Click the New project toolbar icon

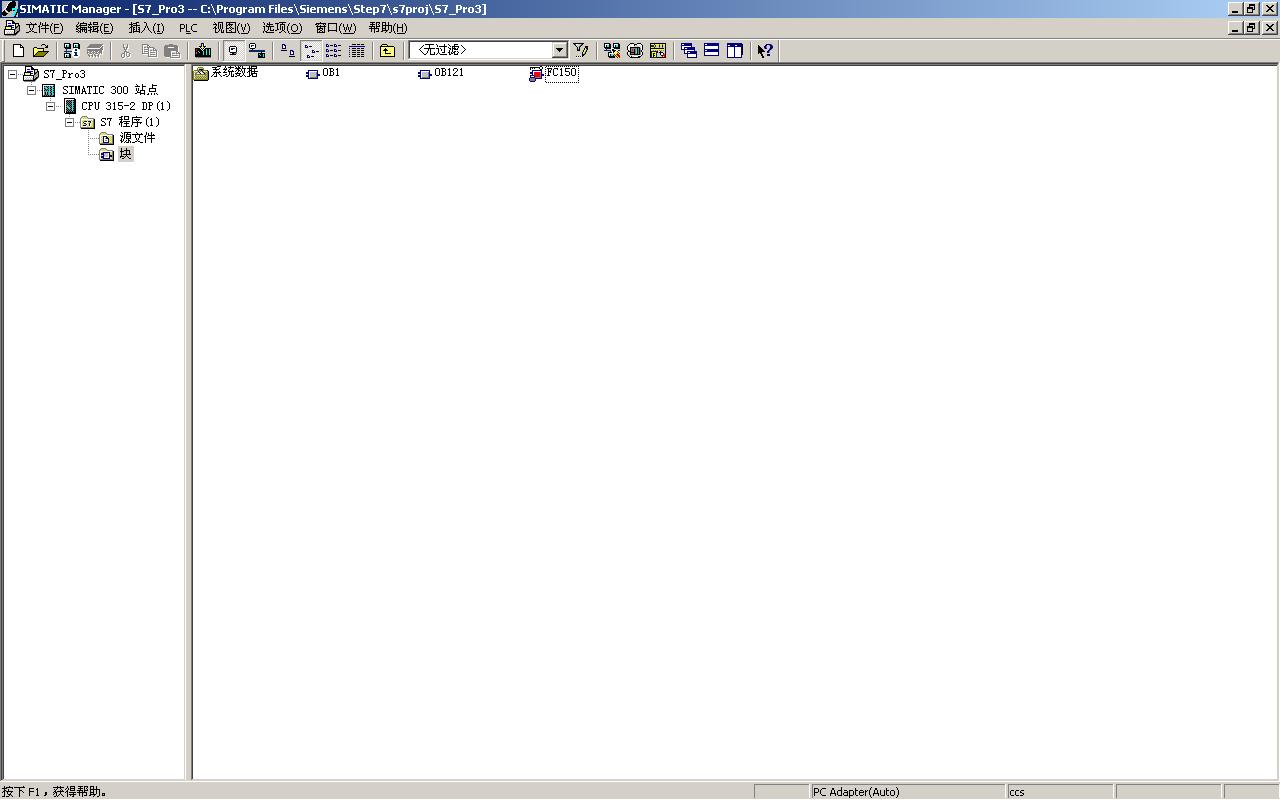click(x=17, y=51)
